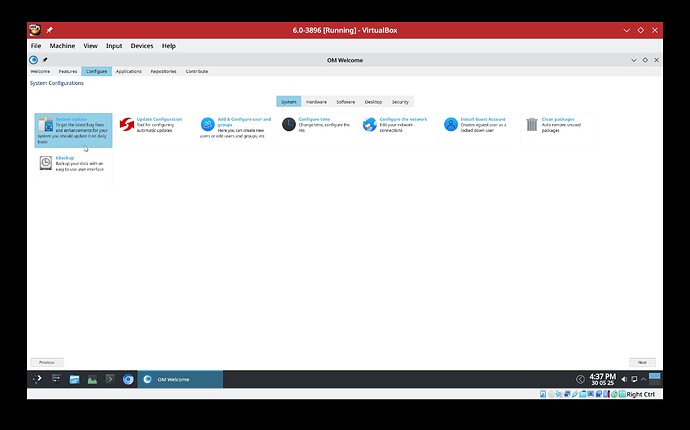
Task: Open the Configure the network icon
Action: (x=370, y=125)
